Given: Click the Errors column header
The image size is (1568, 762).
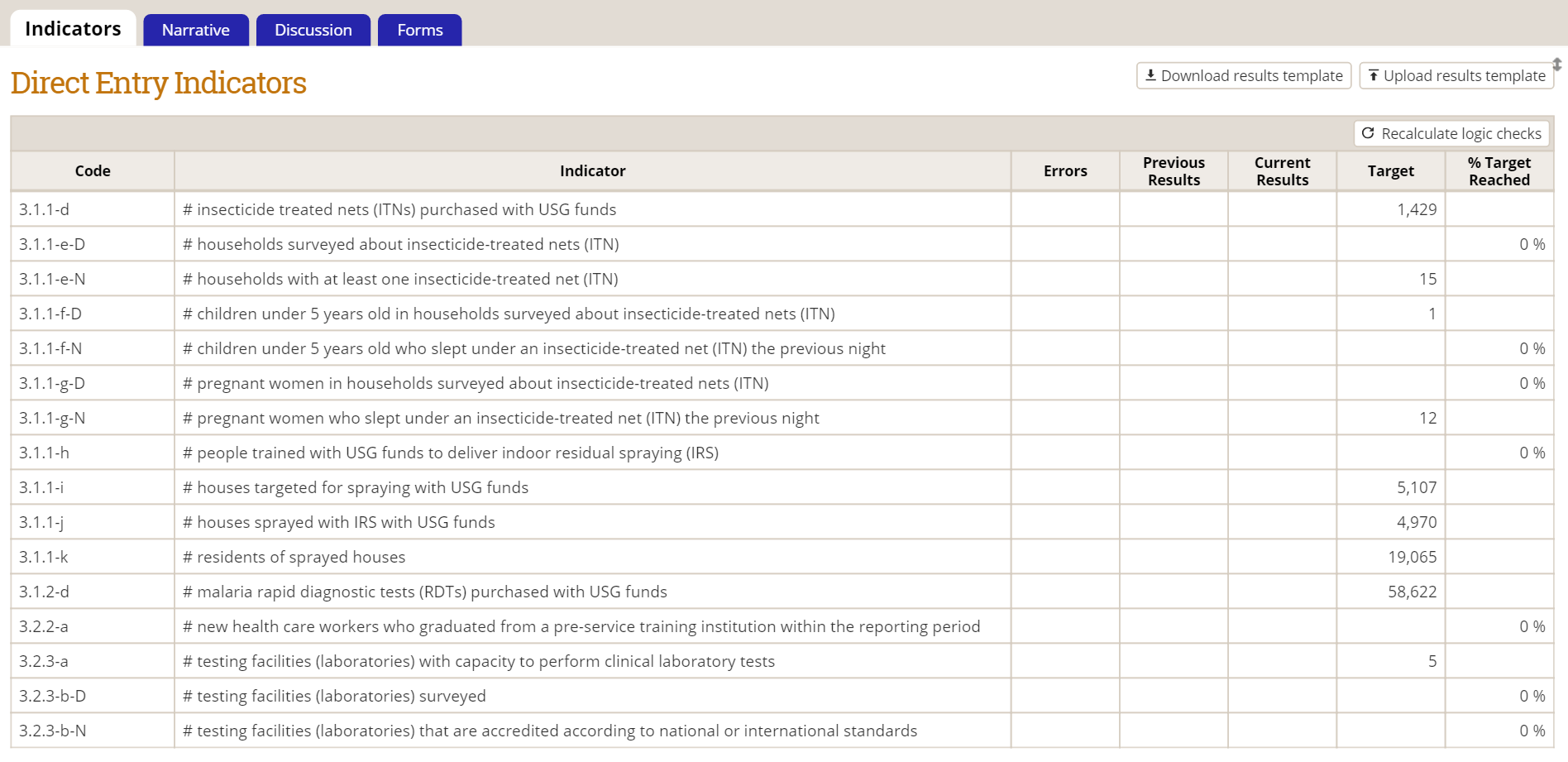Looking at the screenshot, I should (1065, 171).
